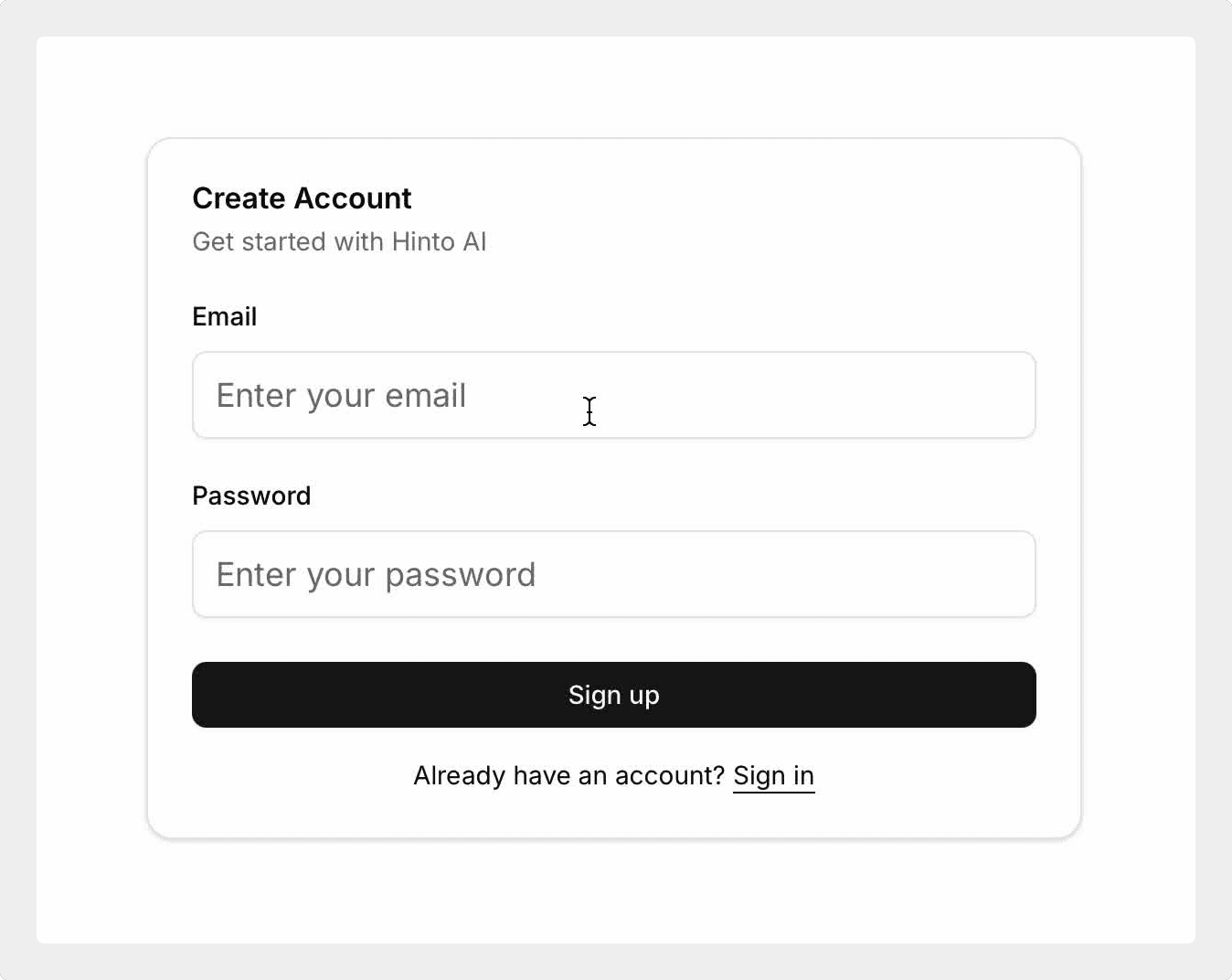Click the 'Enter your email' placeholder text

pyautogui.click(x=341, y=396)
